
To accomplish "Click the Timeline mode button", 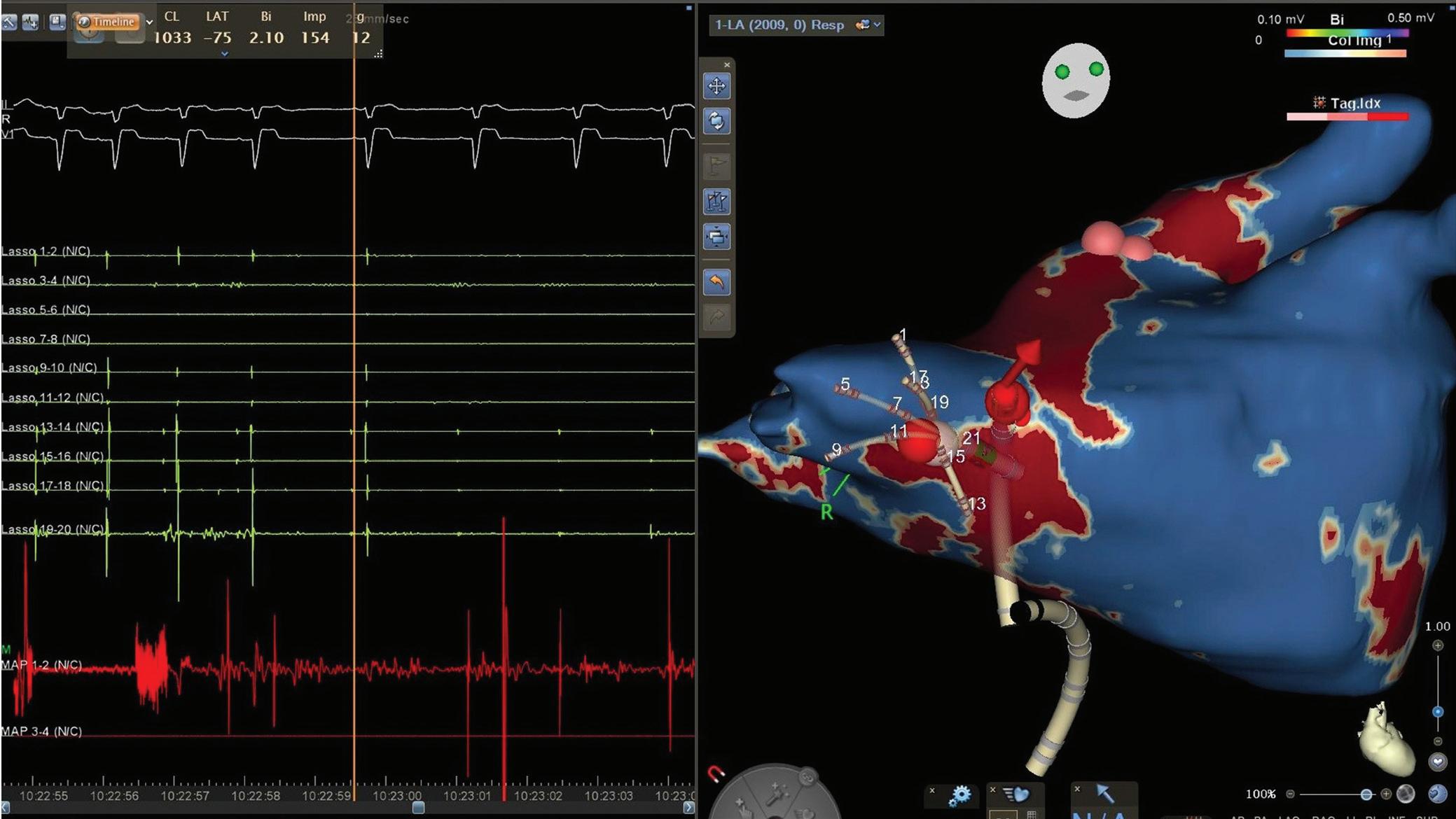I will pos(107,22).
